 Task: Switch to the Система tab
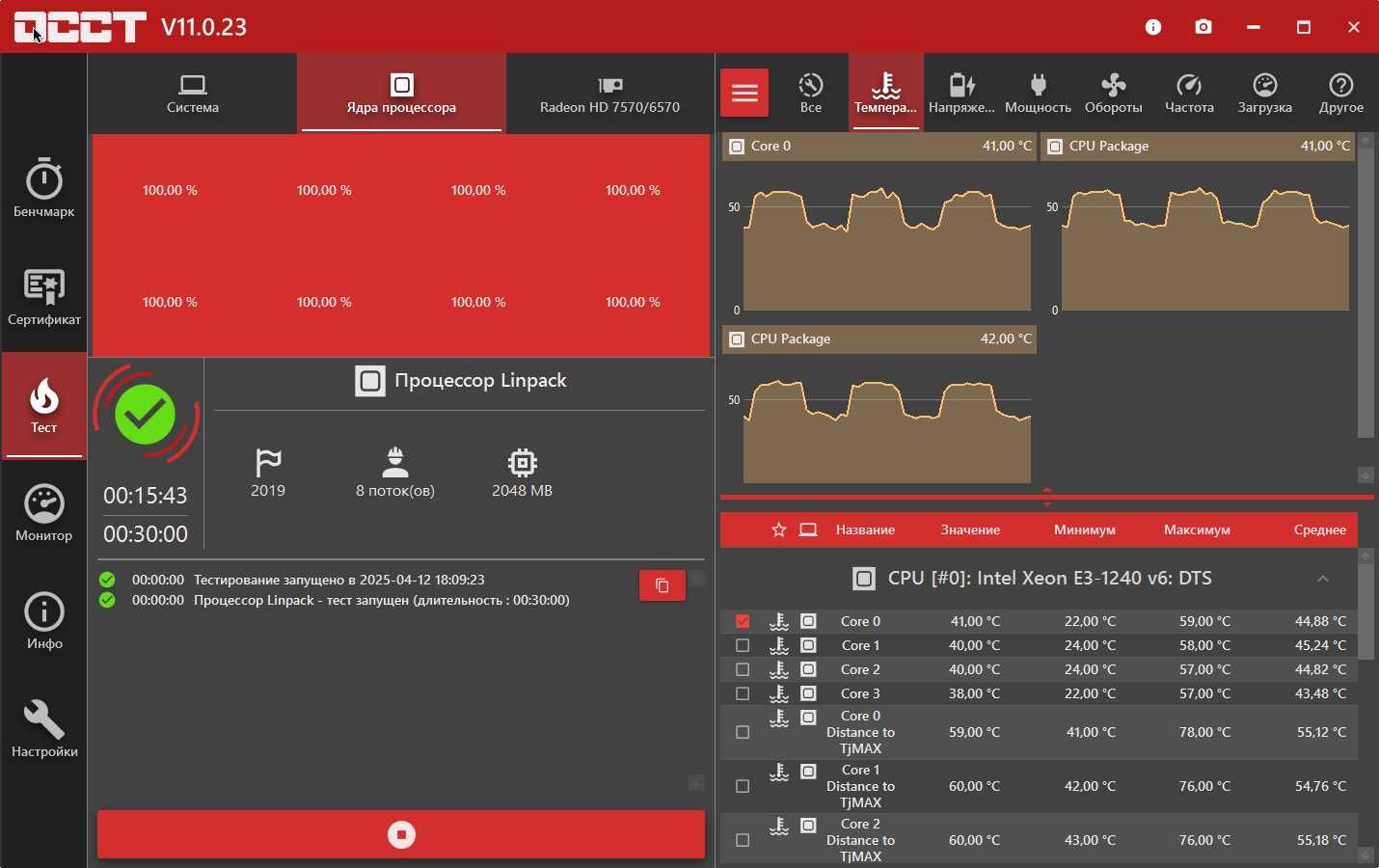click(x=193, y=94)
